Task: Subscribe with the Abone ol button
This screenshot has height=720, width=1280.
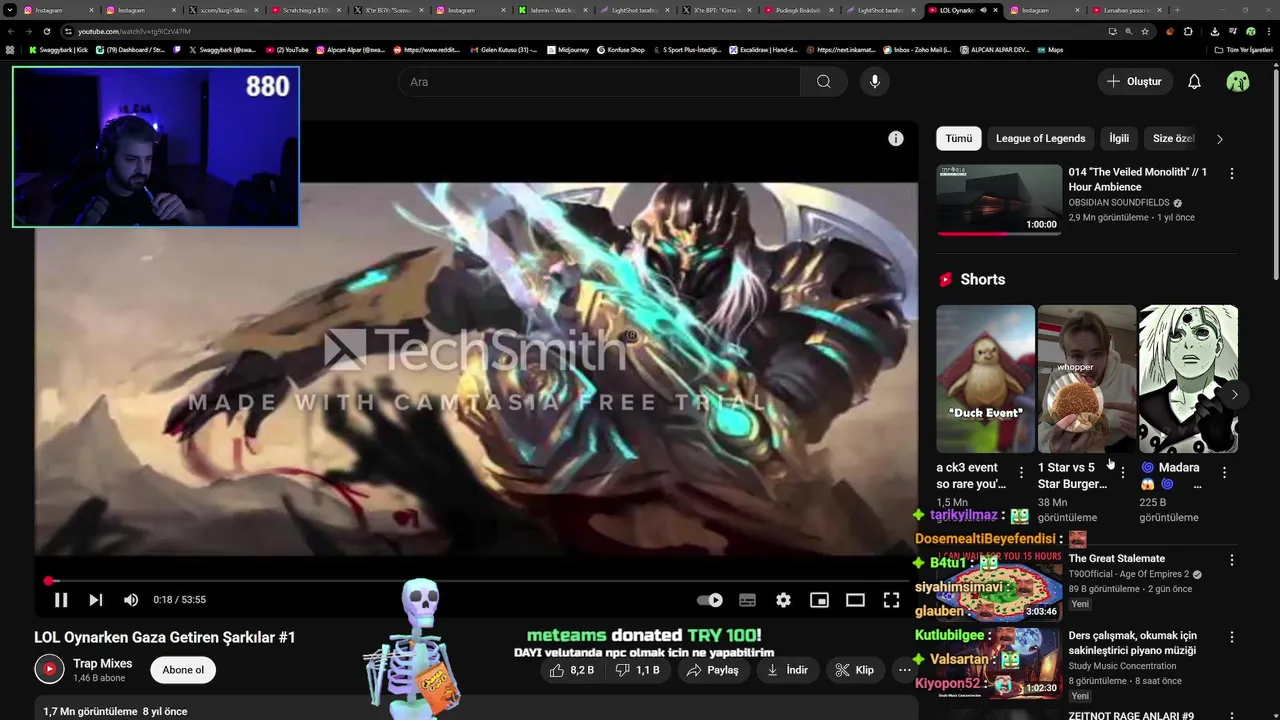Action: point(183,670)
